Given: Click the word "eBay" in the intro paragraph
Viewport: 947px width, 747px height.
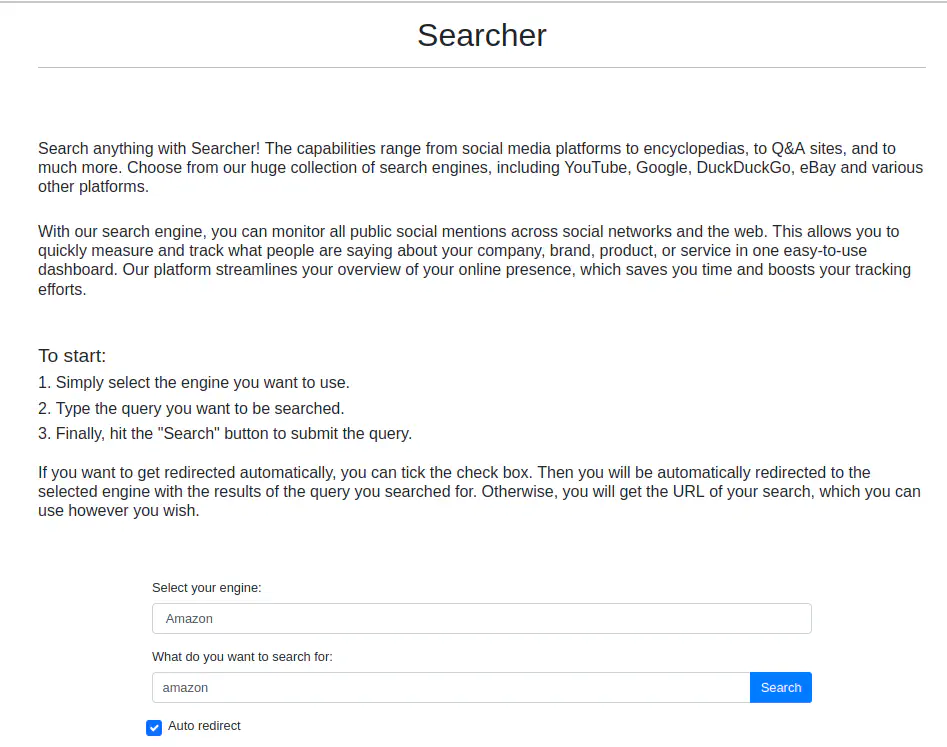Looking at the screenshot, I should (818, 167).
